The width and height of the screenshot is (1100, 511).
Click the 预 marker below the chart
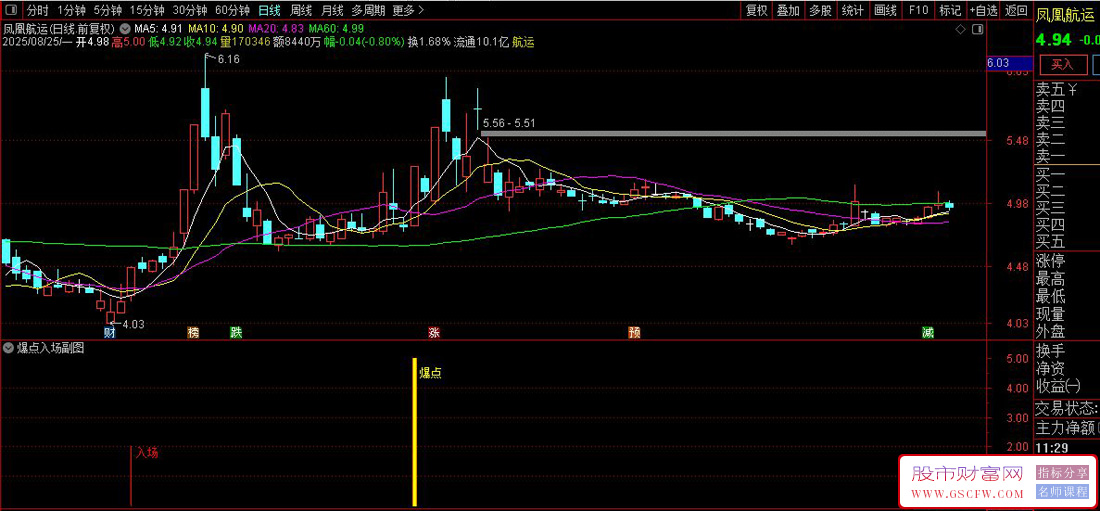tap(634, 333)
